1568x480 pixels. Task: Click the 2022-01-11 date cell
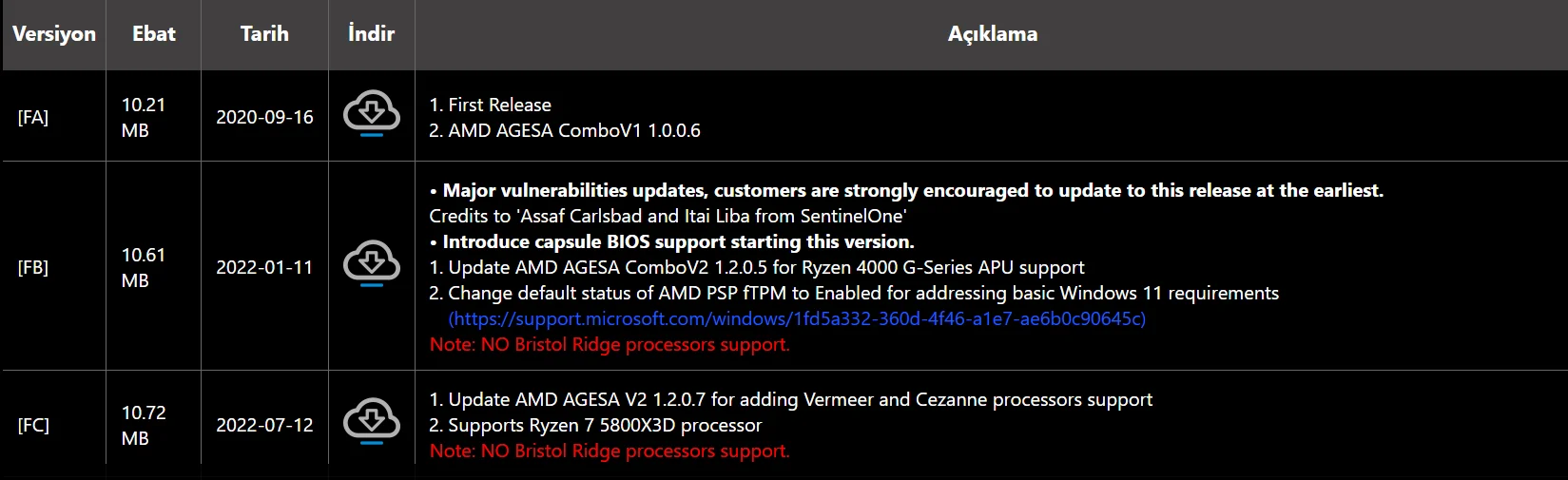pyautogui.click(x=264, y=267)
